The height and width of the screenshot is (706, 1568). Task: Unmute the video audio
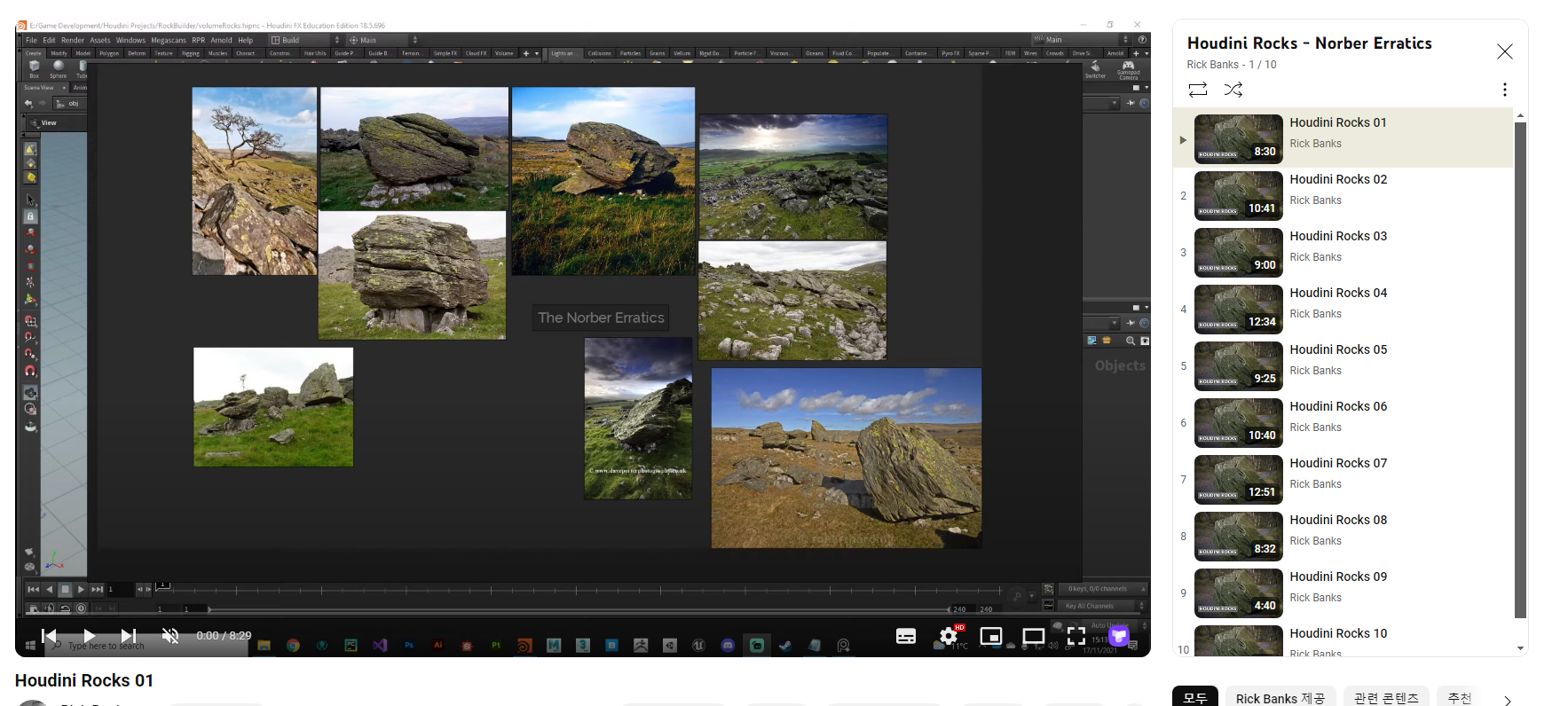pyautogui.click(x=170, y=635)
